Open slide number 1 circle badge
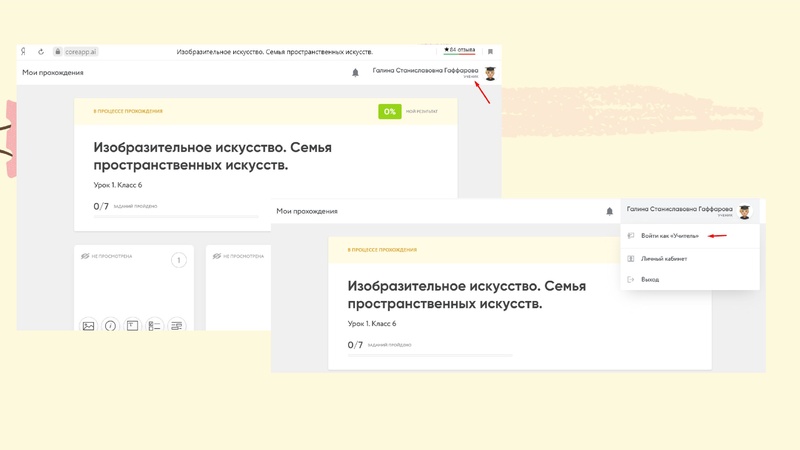 179,260
